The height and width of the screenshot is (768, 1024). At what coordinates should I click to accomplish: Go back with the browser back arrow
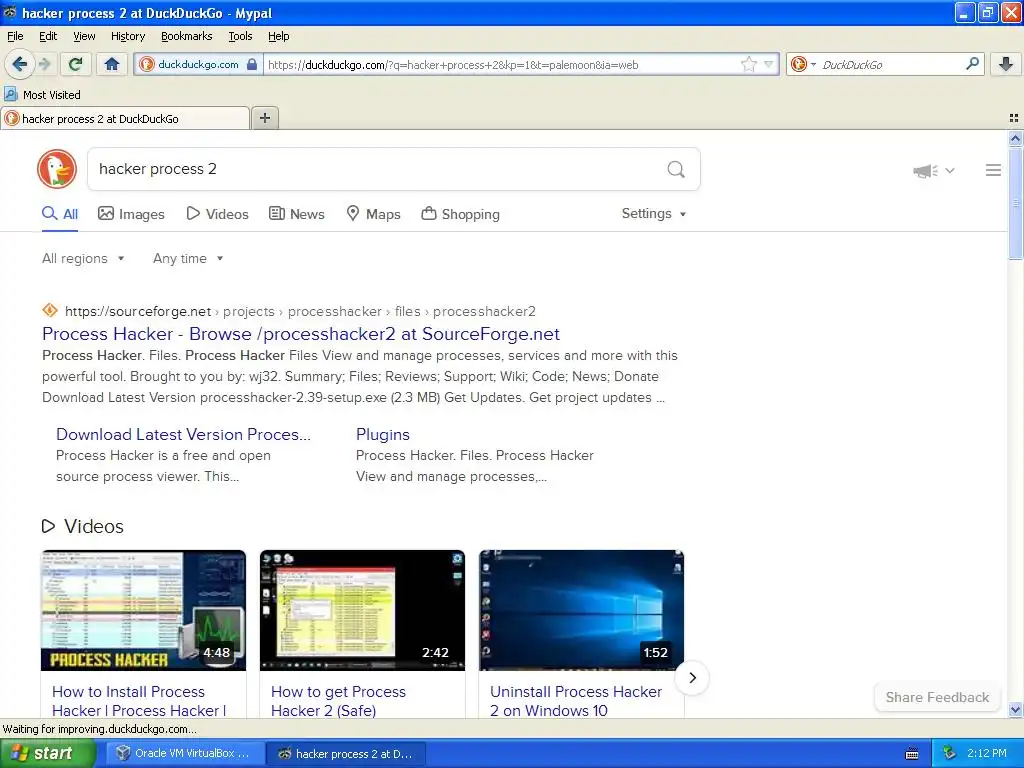(x=19, y=64)
